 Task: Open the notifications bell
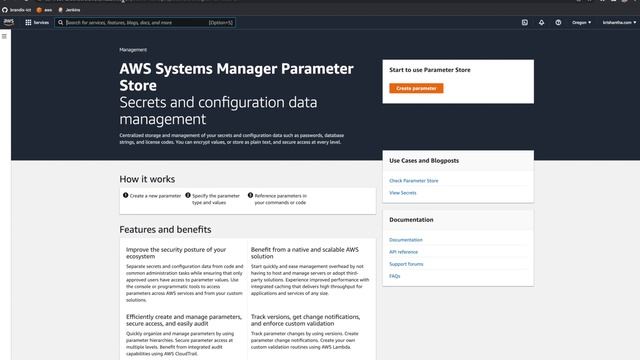tap(541, 22)
